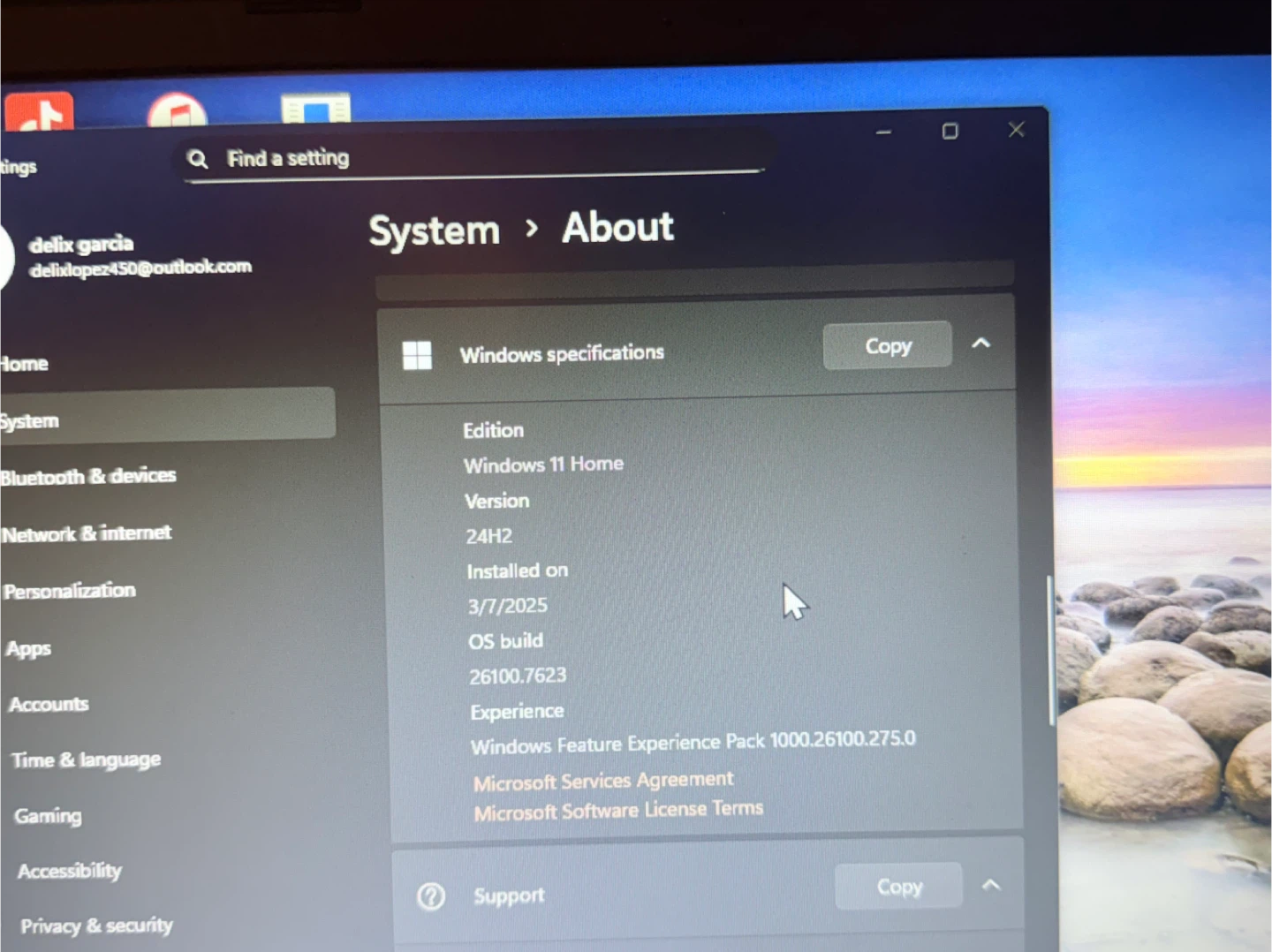
Task: Open Time & language settings
Action: [86, 760]
